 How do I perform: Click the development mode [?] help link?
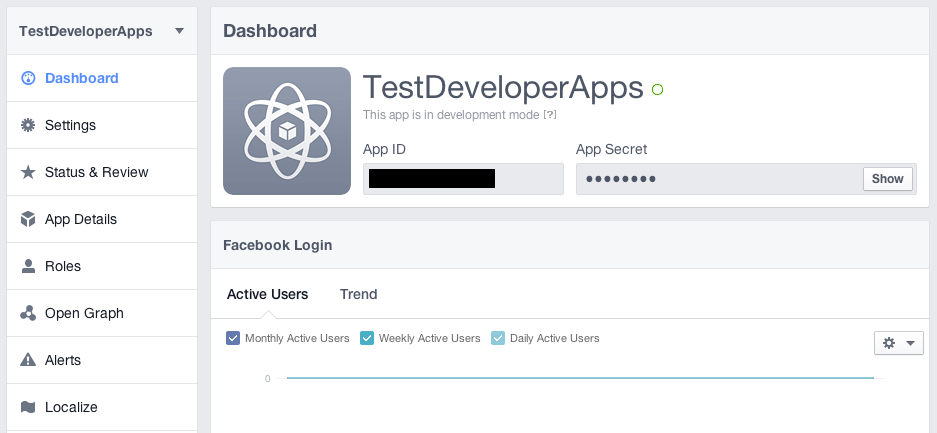(x=550, y=115)
